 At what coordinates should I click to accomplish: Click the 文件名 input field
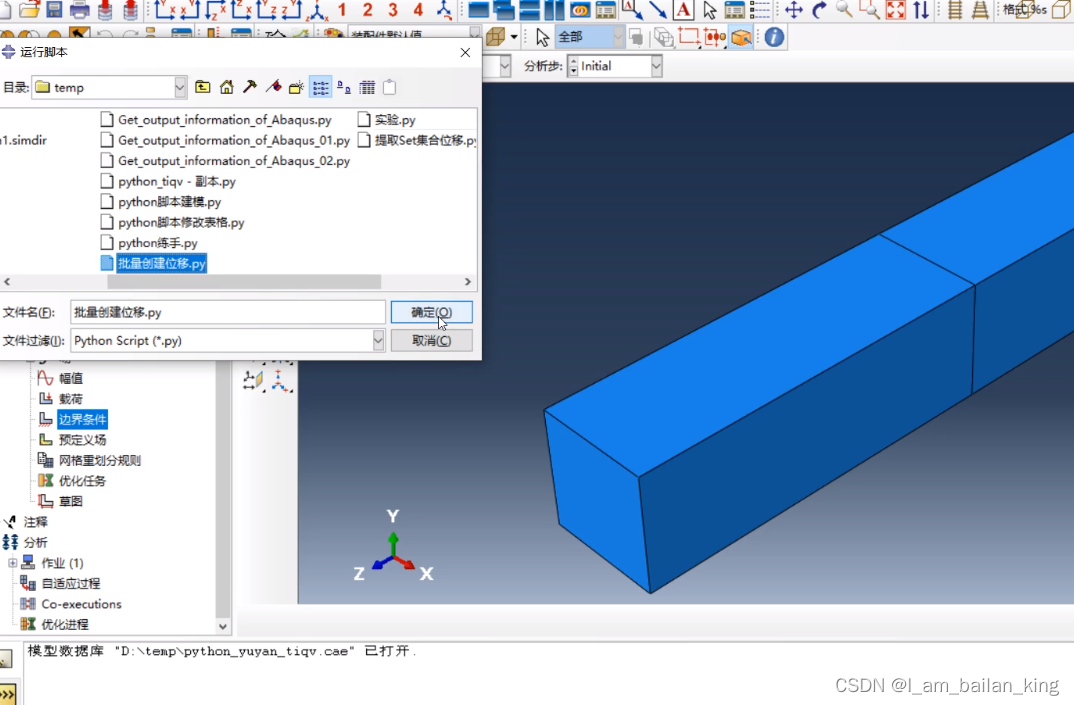(228, 312)
